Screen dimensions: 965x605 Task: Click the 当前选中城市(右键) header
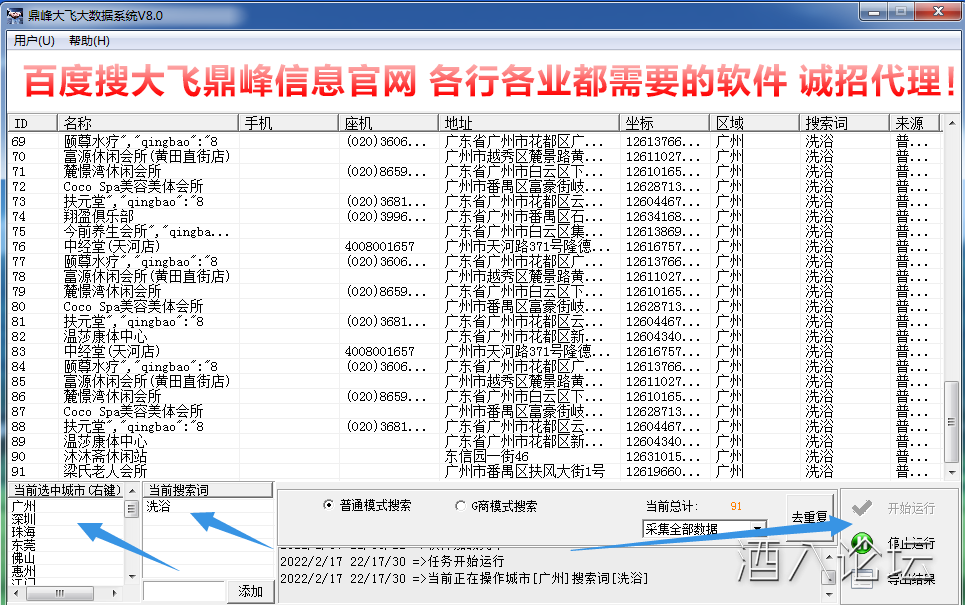67,491
